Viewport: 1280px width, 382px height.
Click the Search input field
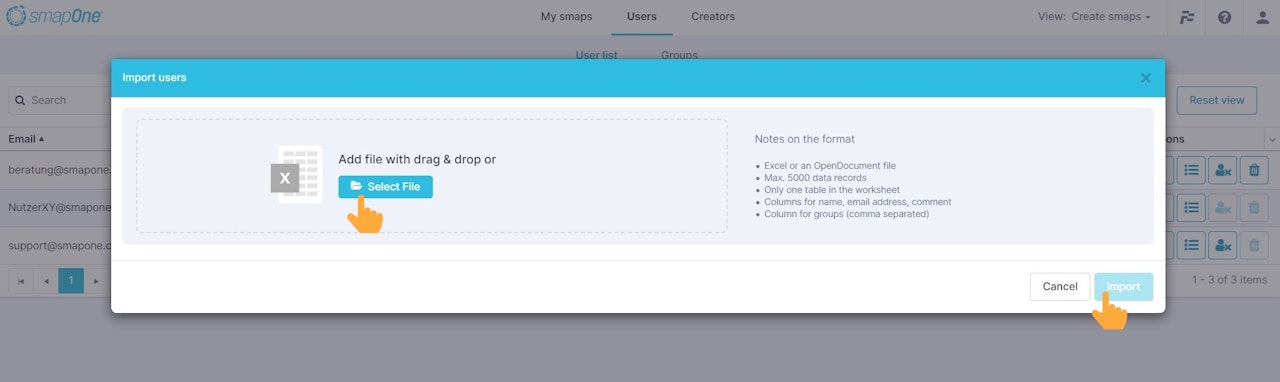[x=59, y=100]
